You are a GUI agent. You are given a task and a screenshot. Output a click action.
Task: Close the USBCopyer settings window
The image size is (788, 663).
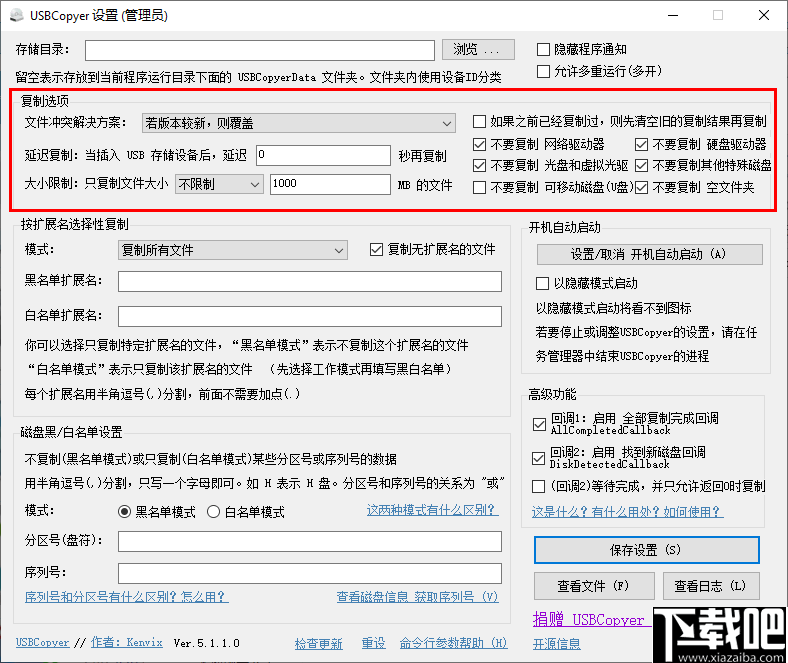[764, 16]
